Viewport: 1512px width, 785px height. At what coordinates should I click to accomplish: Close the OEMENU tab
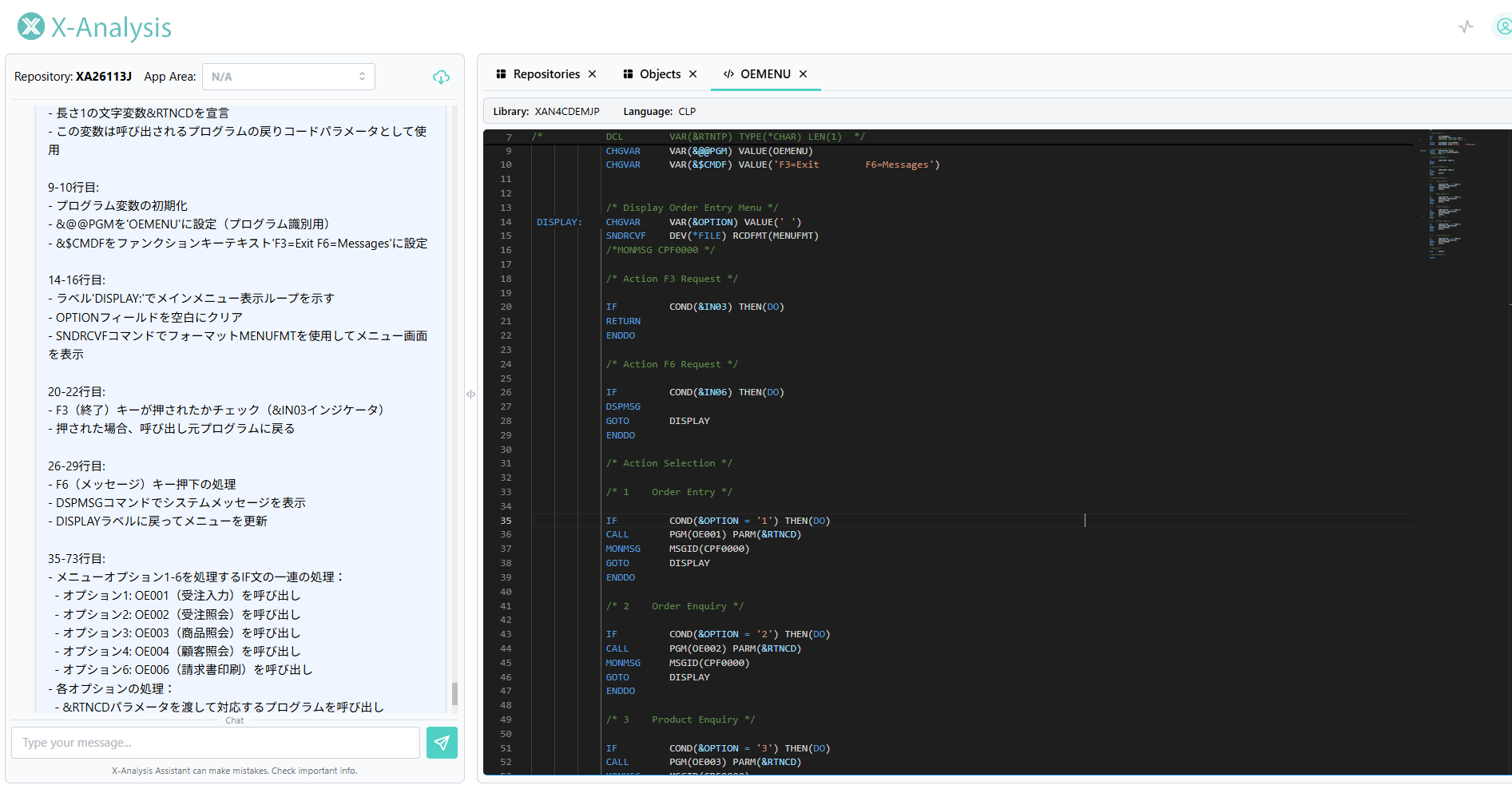coord(804,74)
